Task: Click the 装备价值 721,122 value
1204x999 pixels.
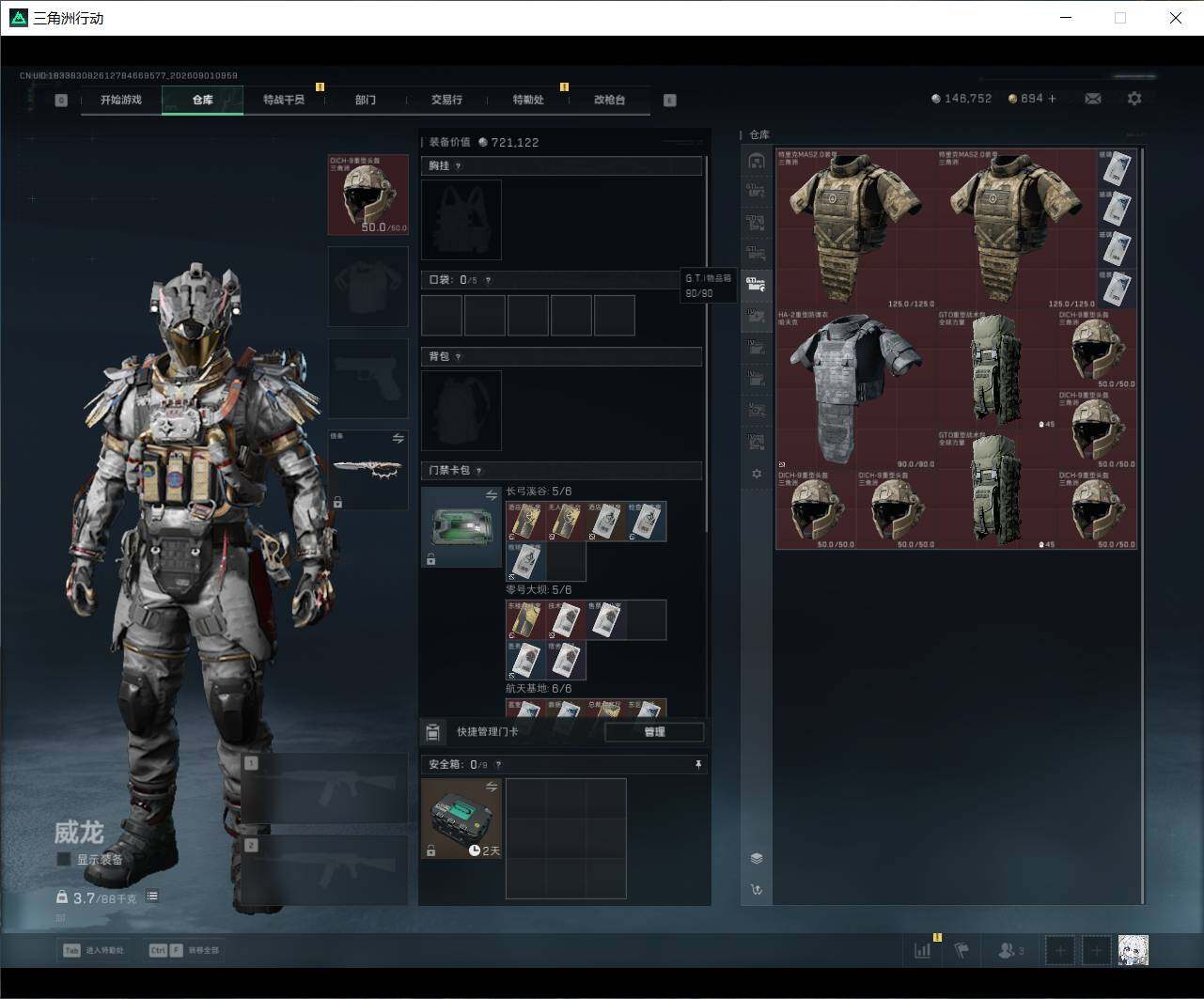Action: (515, 143)
